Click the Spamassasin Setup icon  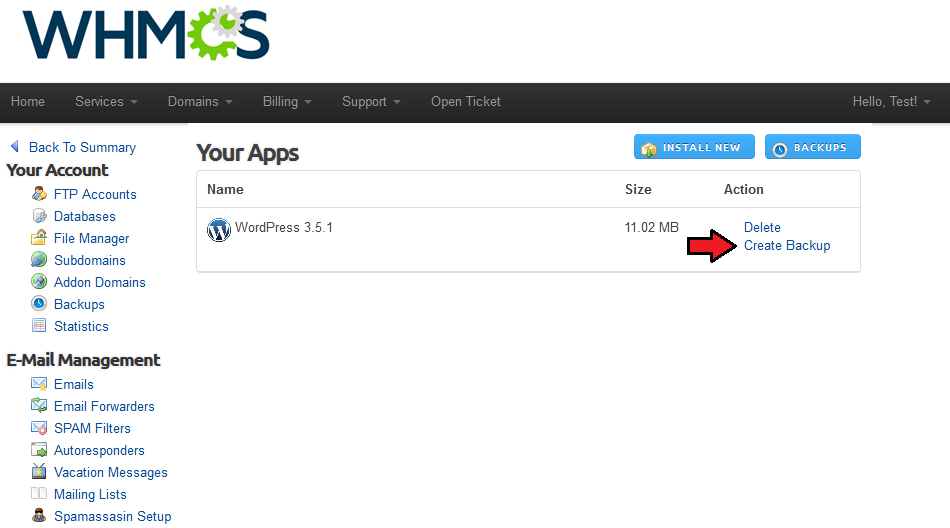point(39,516)
